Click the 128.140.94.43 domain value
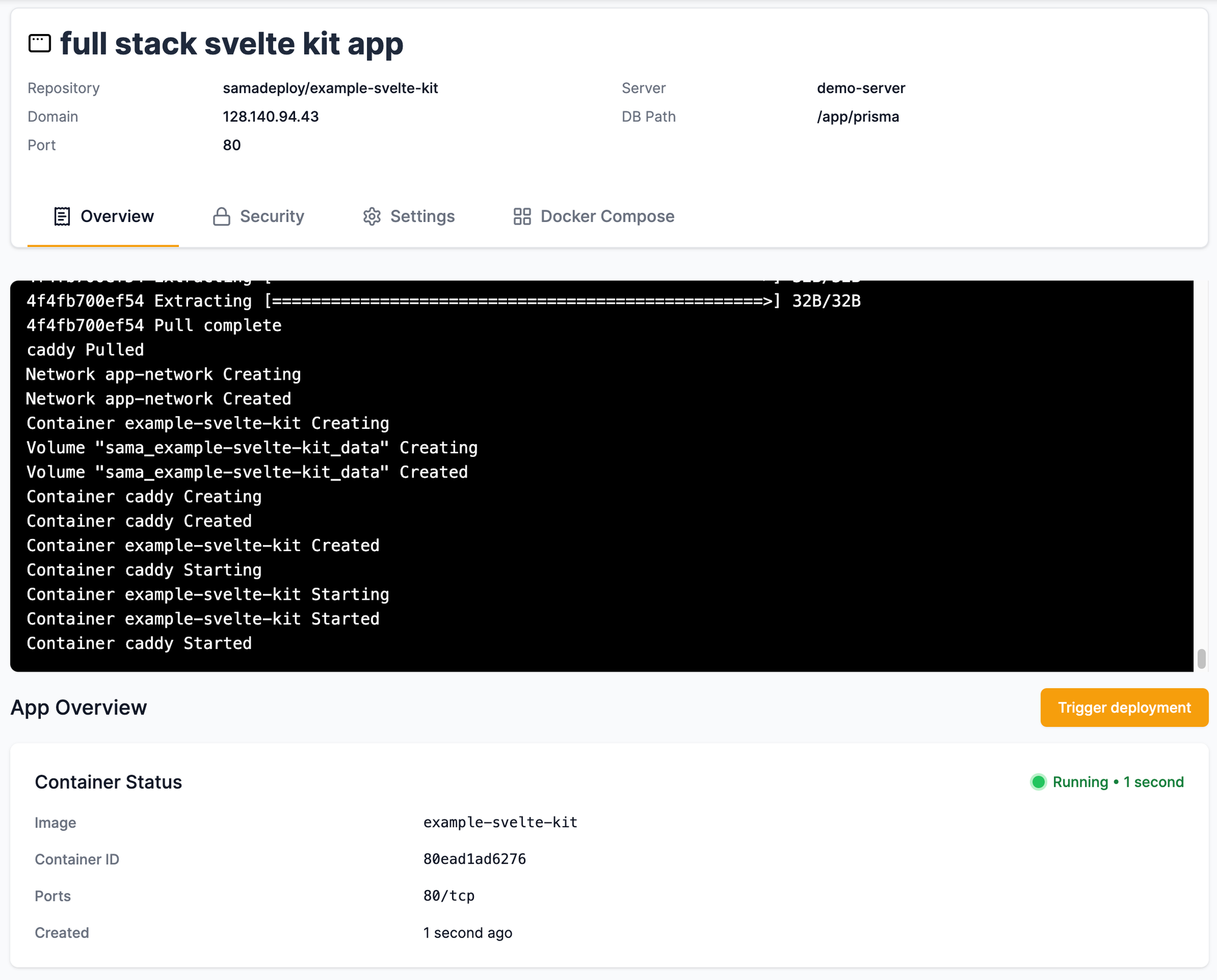The image size is (1217, 980). [270, 117]
